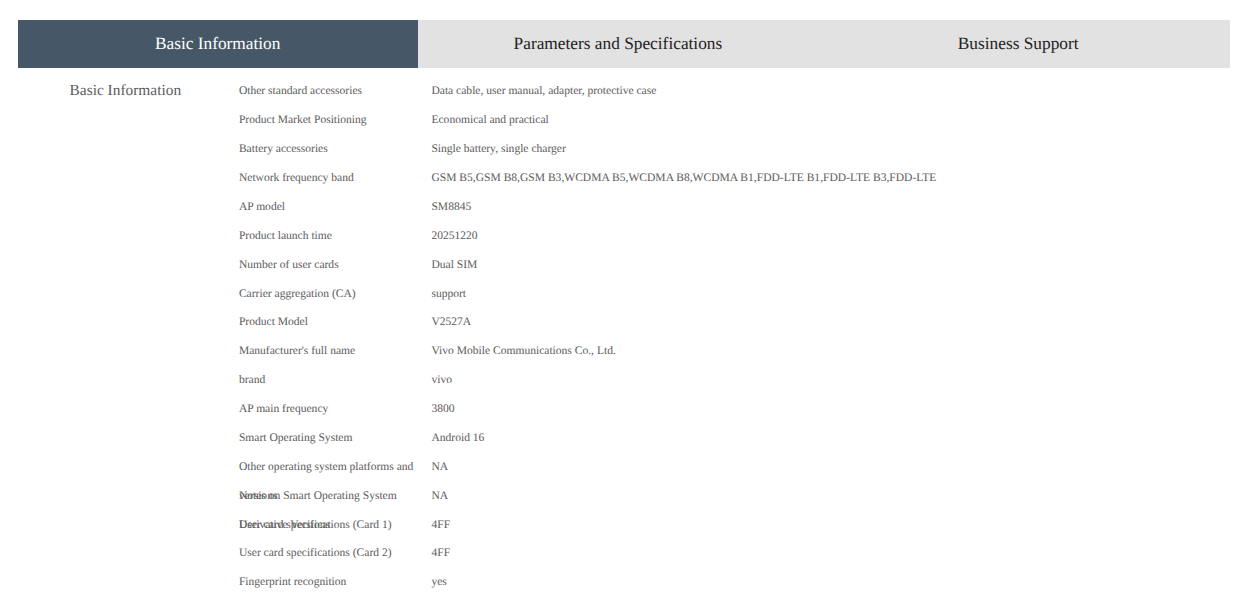Image resolution: width=1249 pixels, height=610 pixels.
Task: Click the Economical and practical positioning text
Action: point(490,119)
